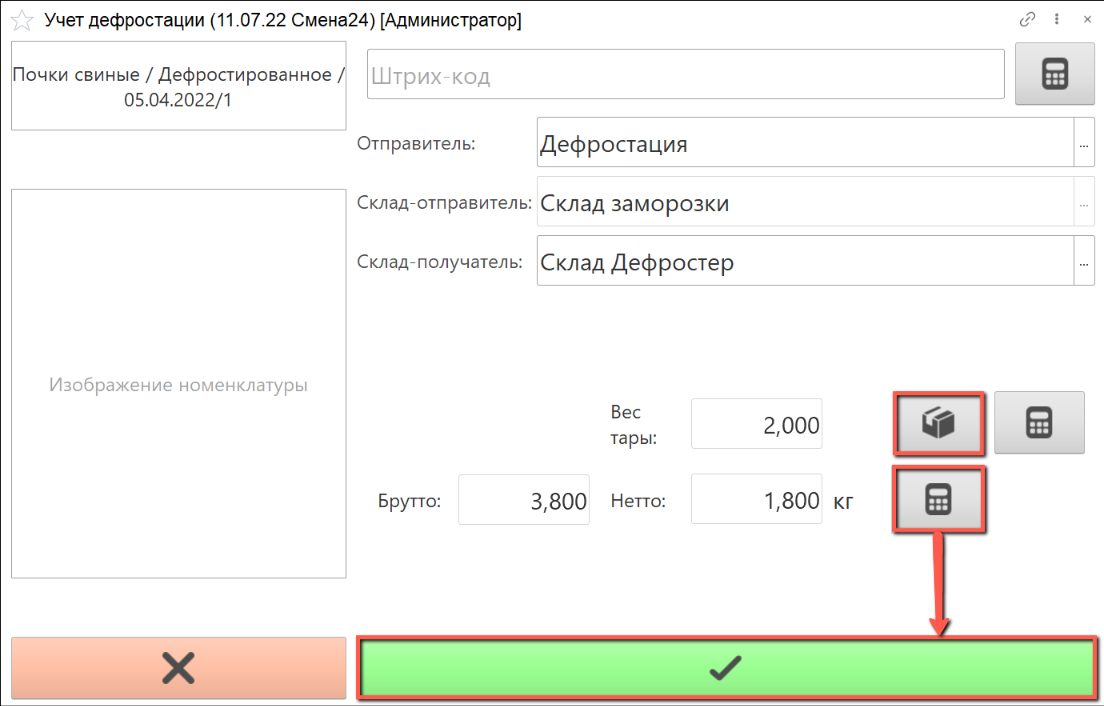Click the Нетто weight field
The width and height of the screenshot is (1104, 706).
(757, 500)
